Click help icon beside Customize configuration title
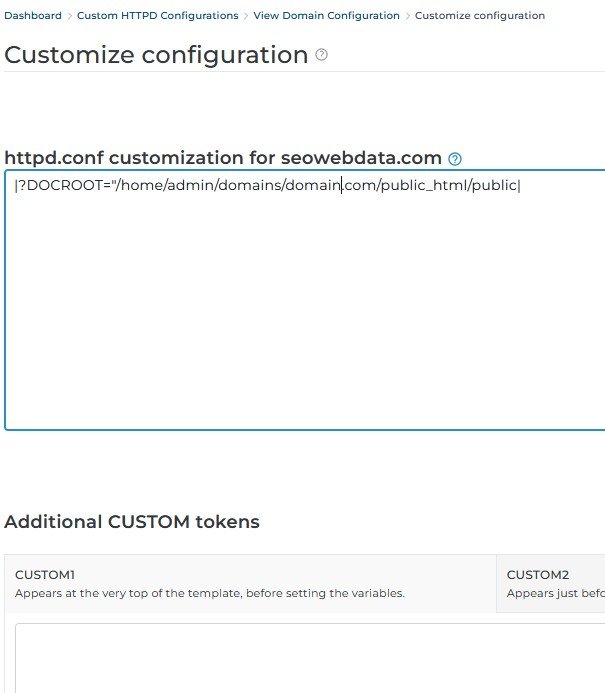The image size is (605, 693). click(321, 55)
